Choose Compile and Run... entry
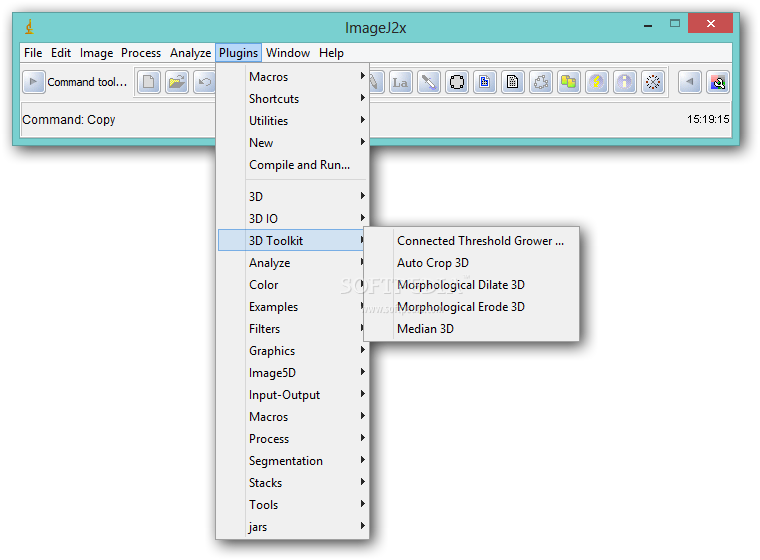This screenshot has width=760, height=560. 293,165
